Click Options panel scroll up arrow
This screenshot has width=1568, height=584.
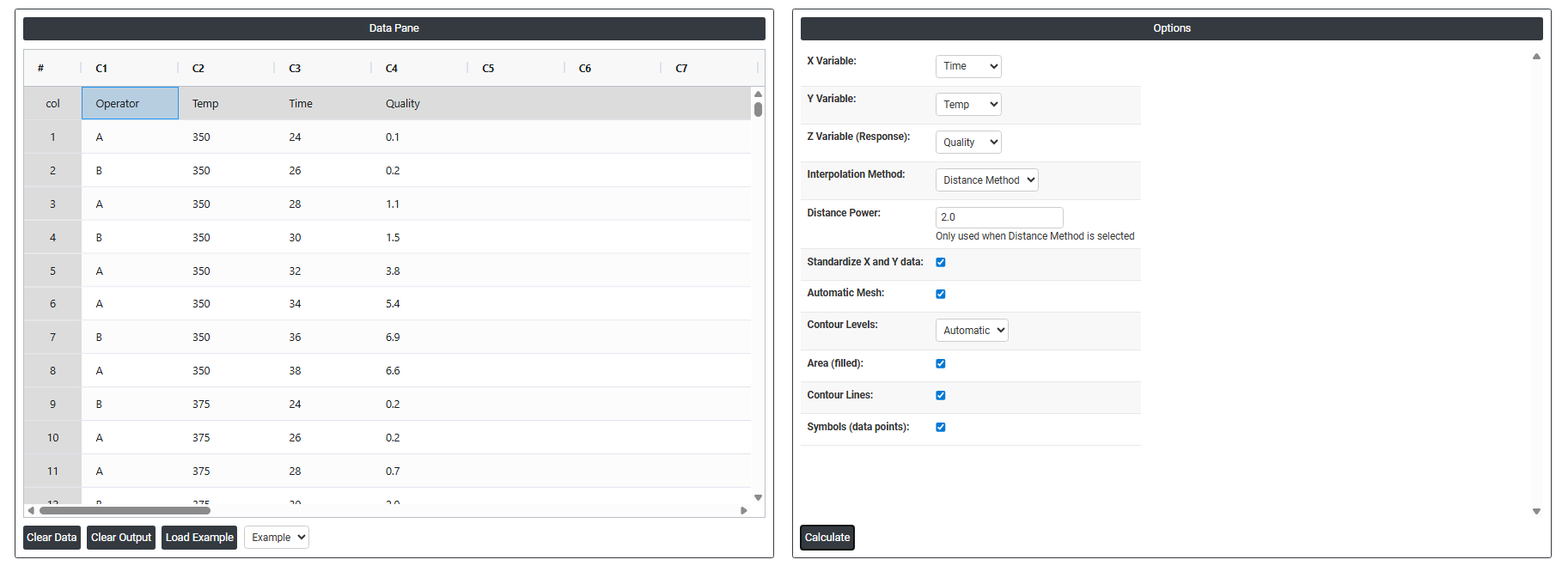point(1536,57)
